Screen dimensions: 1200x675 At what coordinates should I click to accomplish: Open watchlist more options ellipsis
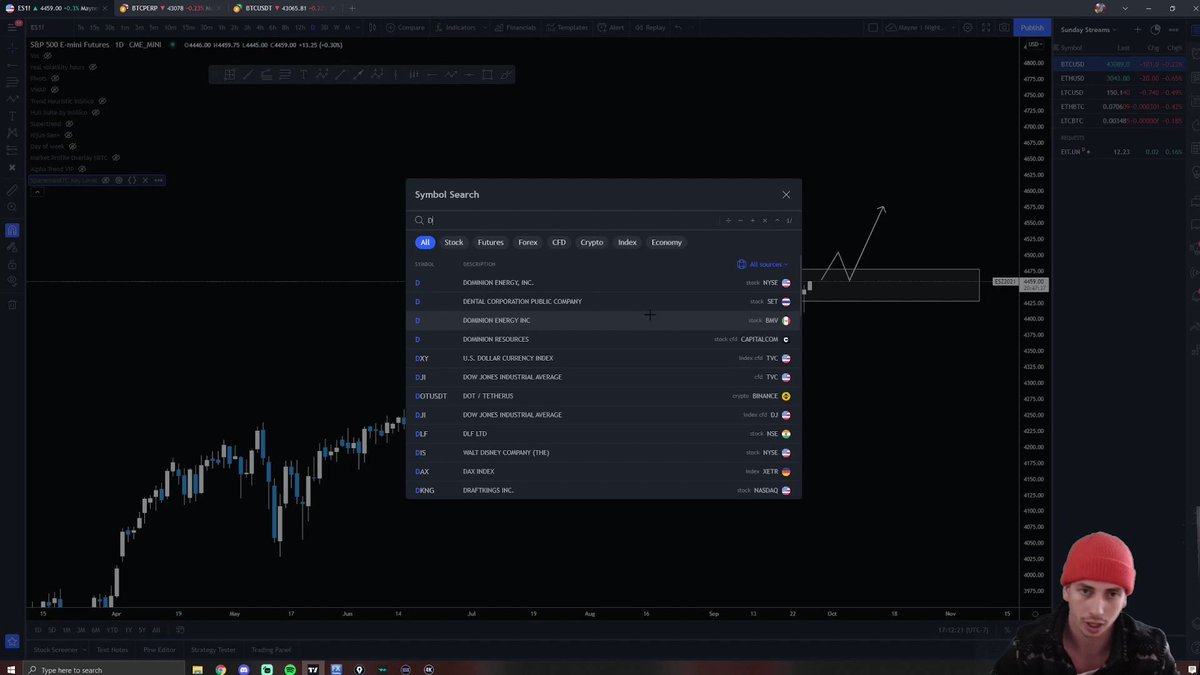coord(1172,30)
